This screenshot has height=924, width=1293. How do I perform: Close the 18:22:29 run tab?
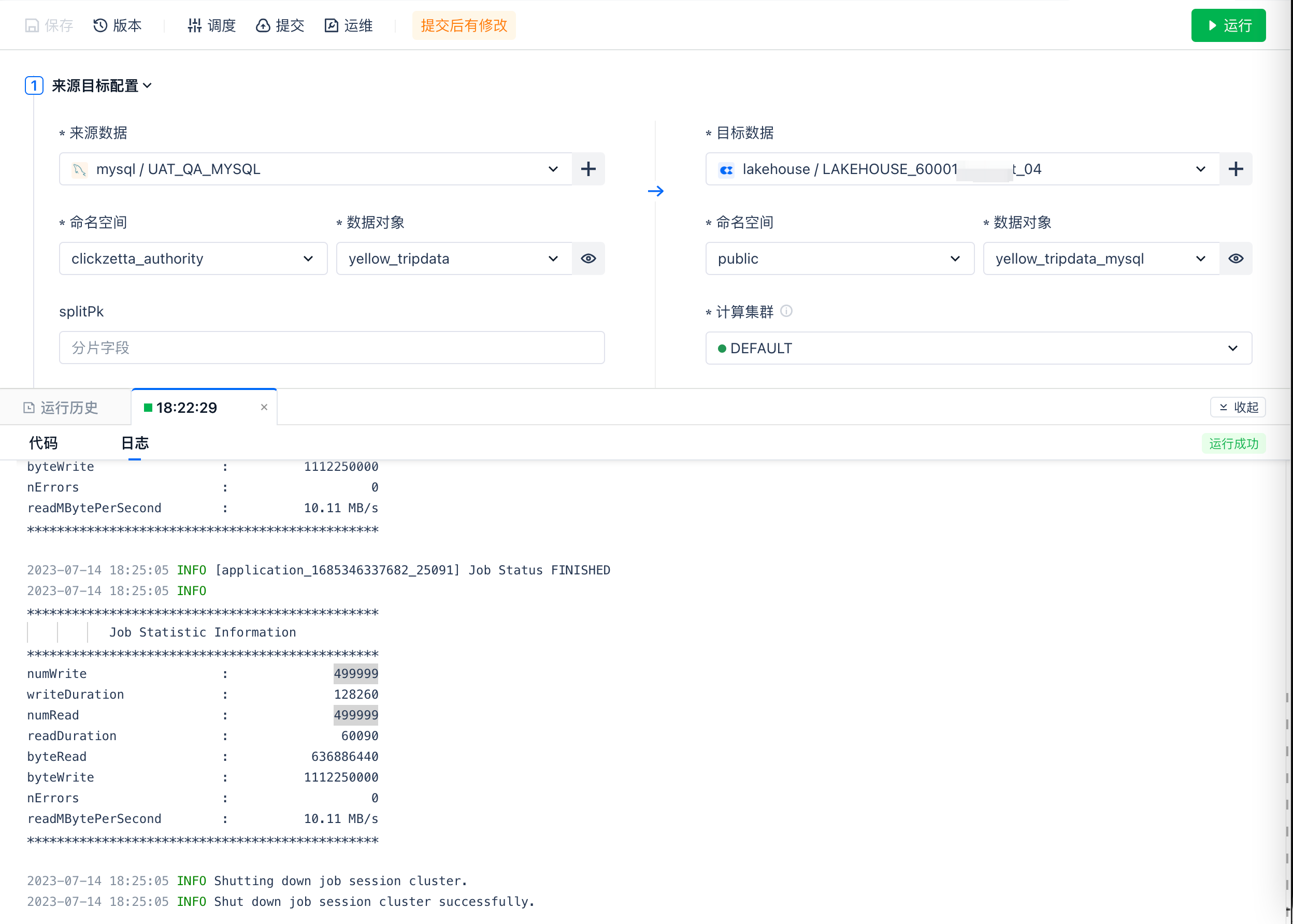pos(264,407)
